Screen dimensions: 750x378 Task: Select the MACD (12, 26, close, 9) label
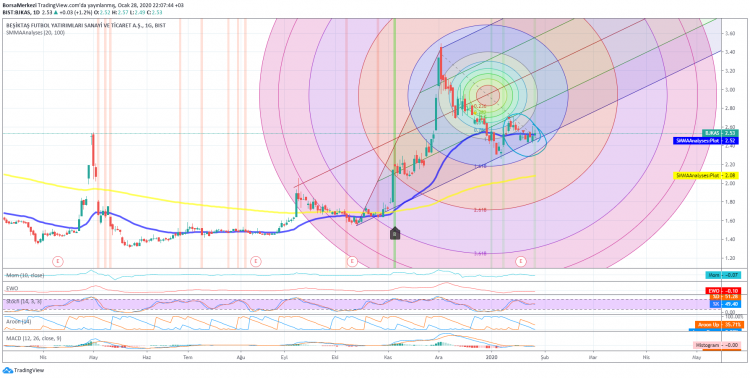[x=34, y=338]
